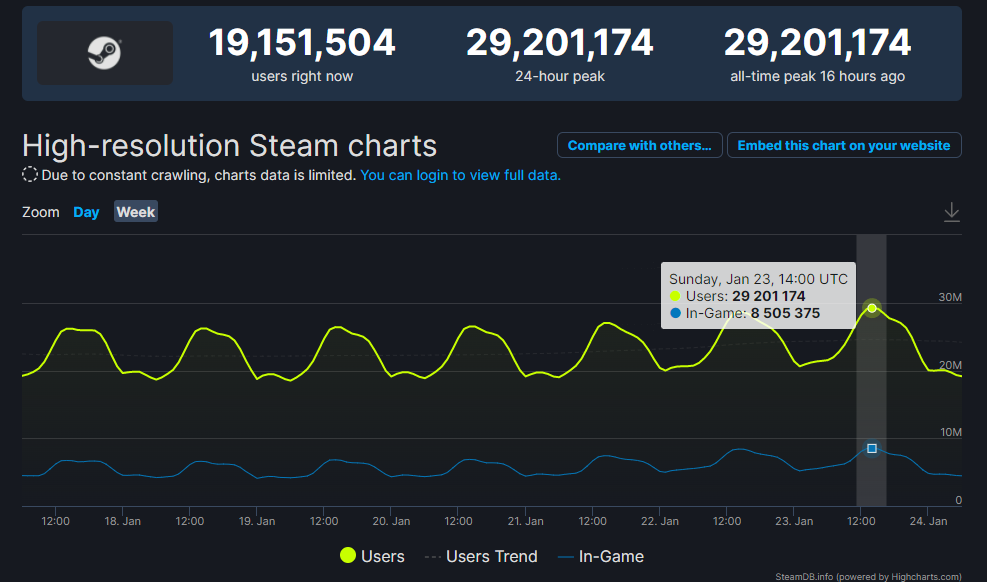This screenshot has width=987, height=582.
Task: Toggle the Users Trend legend item
Action: click(482, 556)
